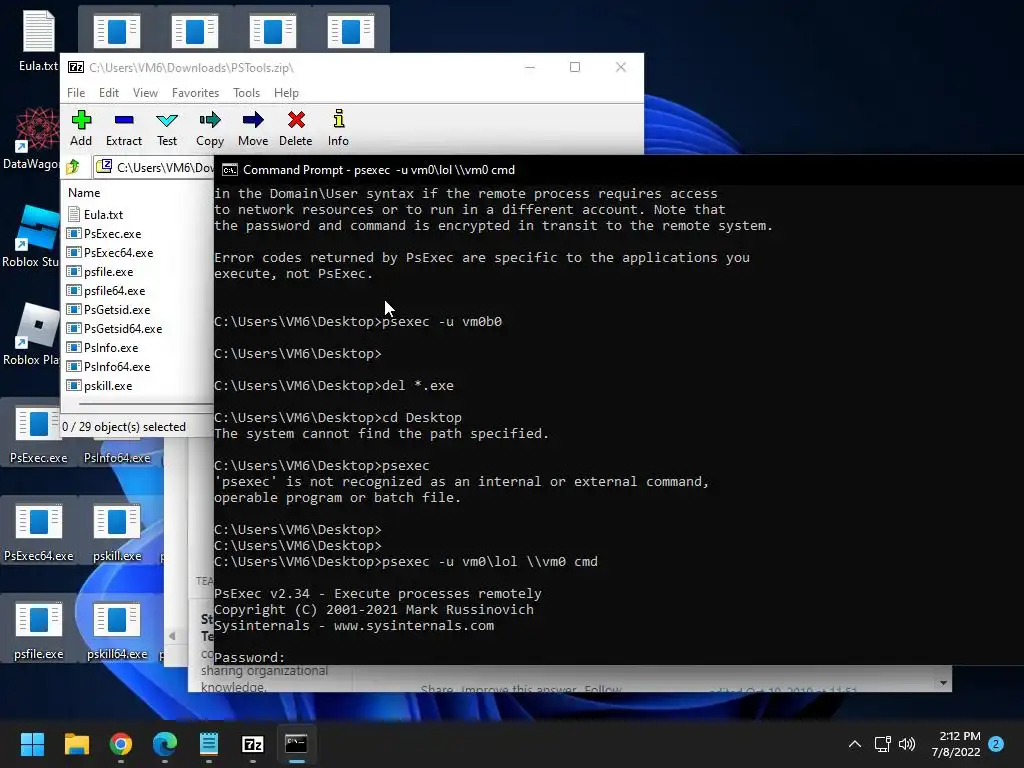Select the Roblox Studio desktop shortcut
The height and width of the screenshot is (768, 1024).
(x=31, y=236)
